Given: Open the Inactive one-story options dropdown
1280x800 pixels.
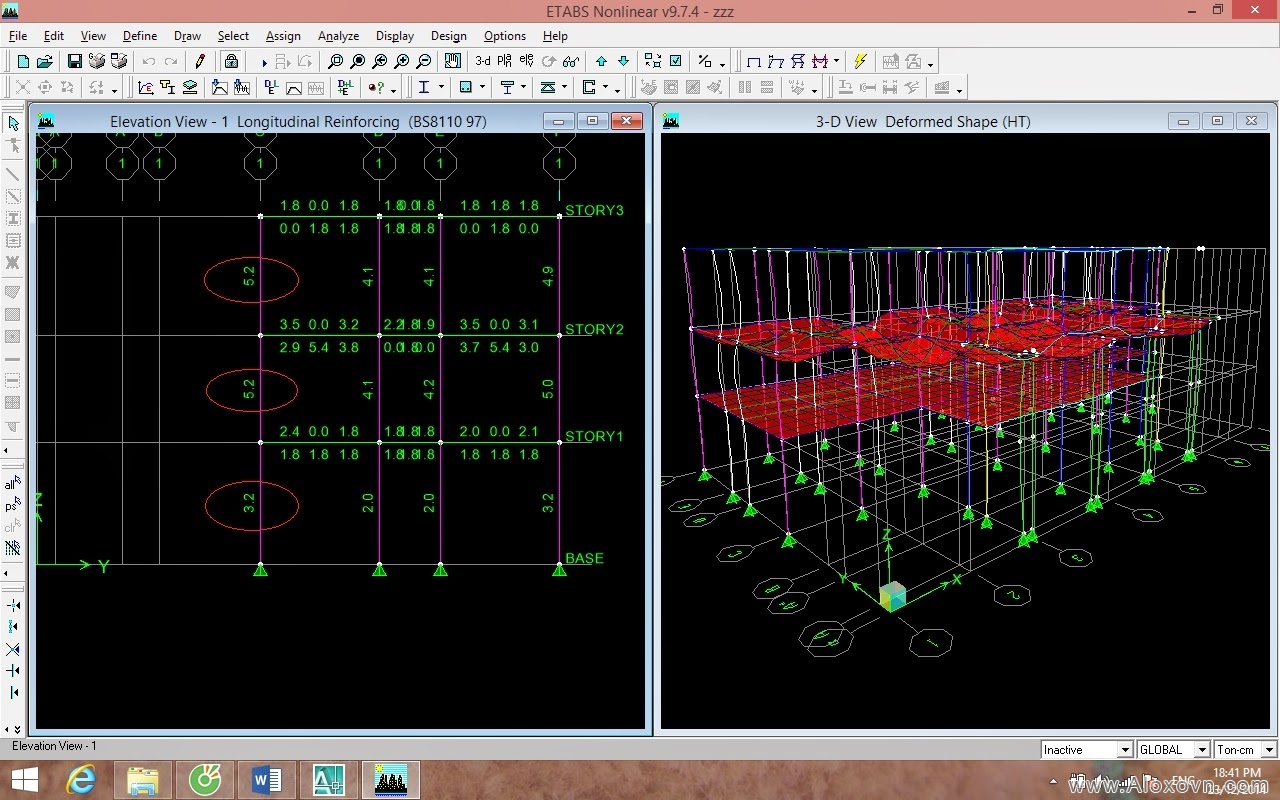Looking at the screenshot, I should [1124, 750].
